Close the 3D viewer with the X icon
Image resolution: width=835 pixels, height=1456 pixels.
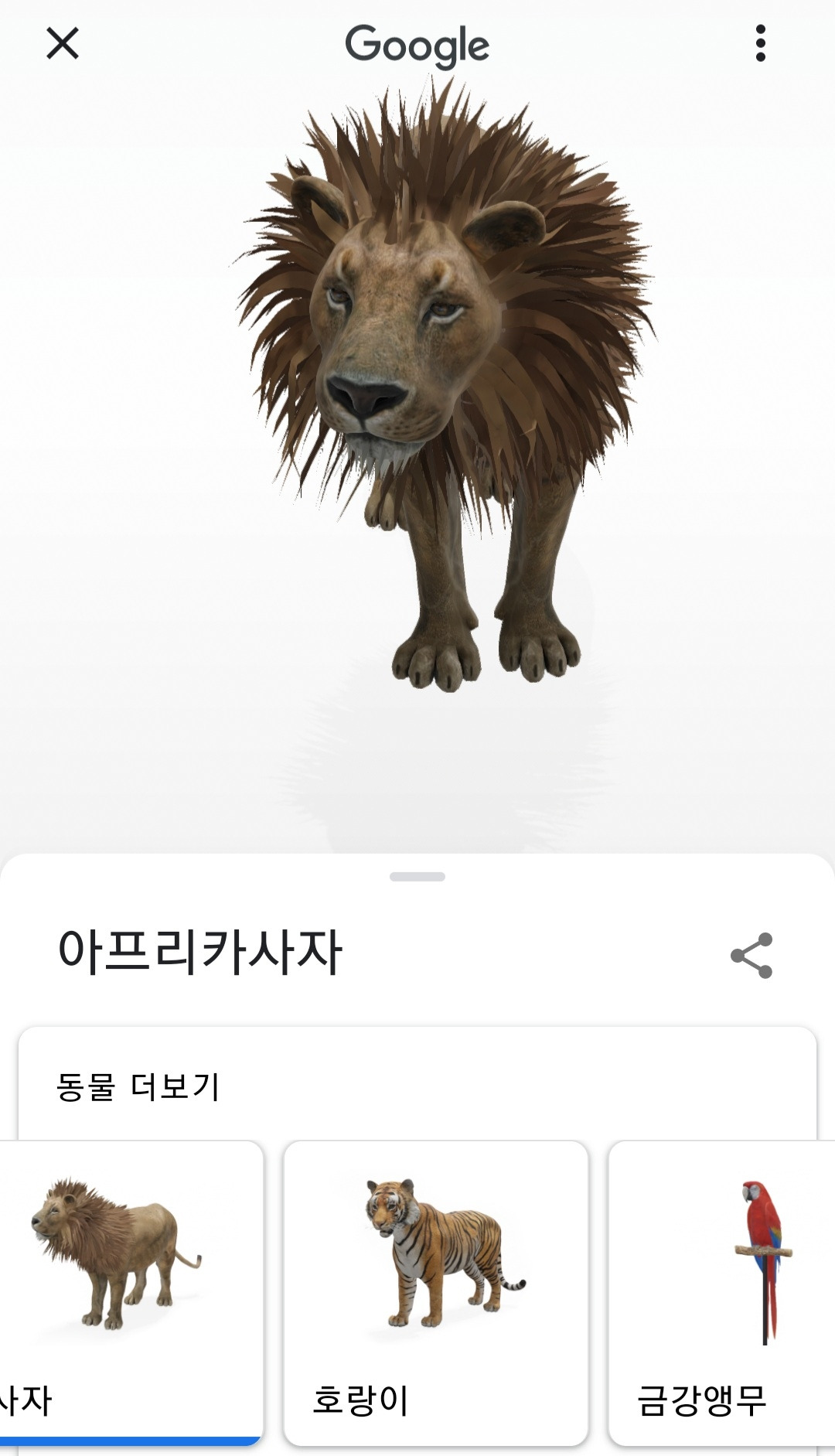[x=63, y=43]
